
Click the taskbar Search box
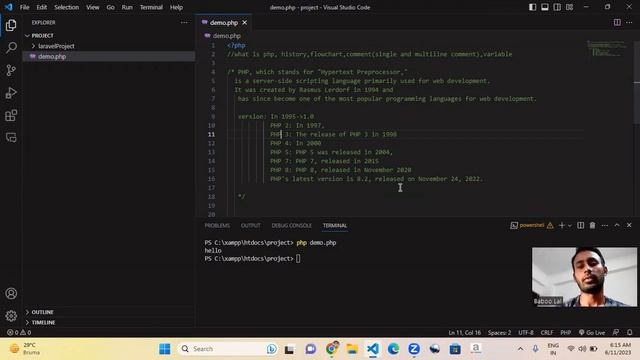pos(229,349)
